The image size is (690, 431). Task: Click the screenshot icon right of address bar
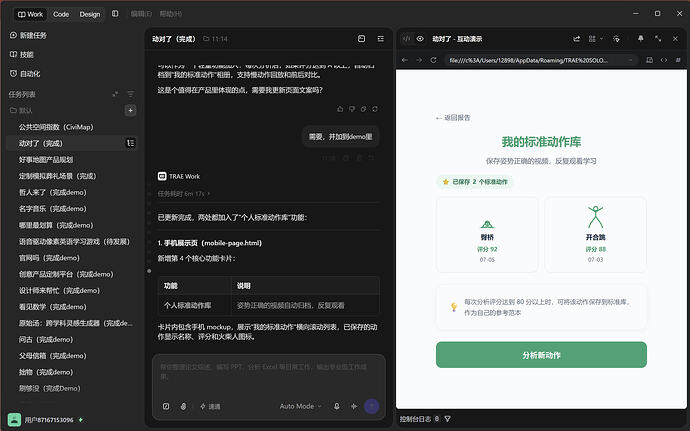(650, 60)
